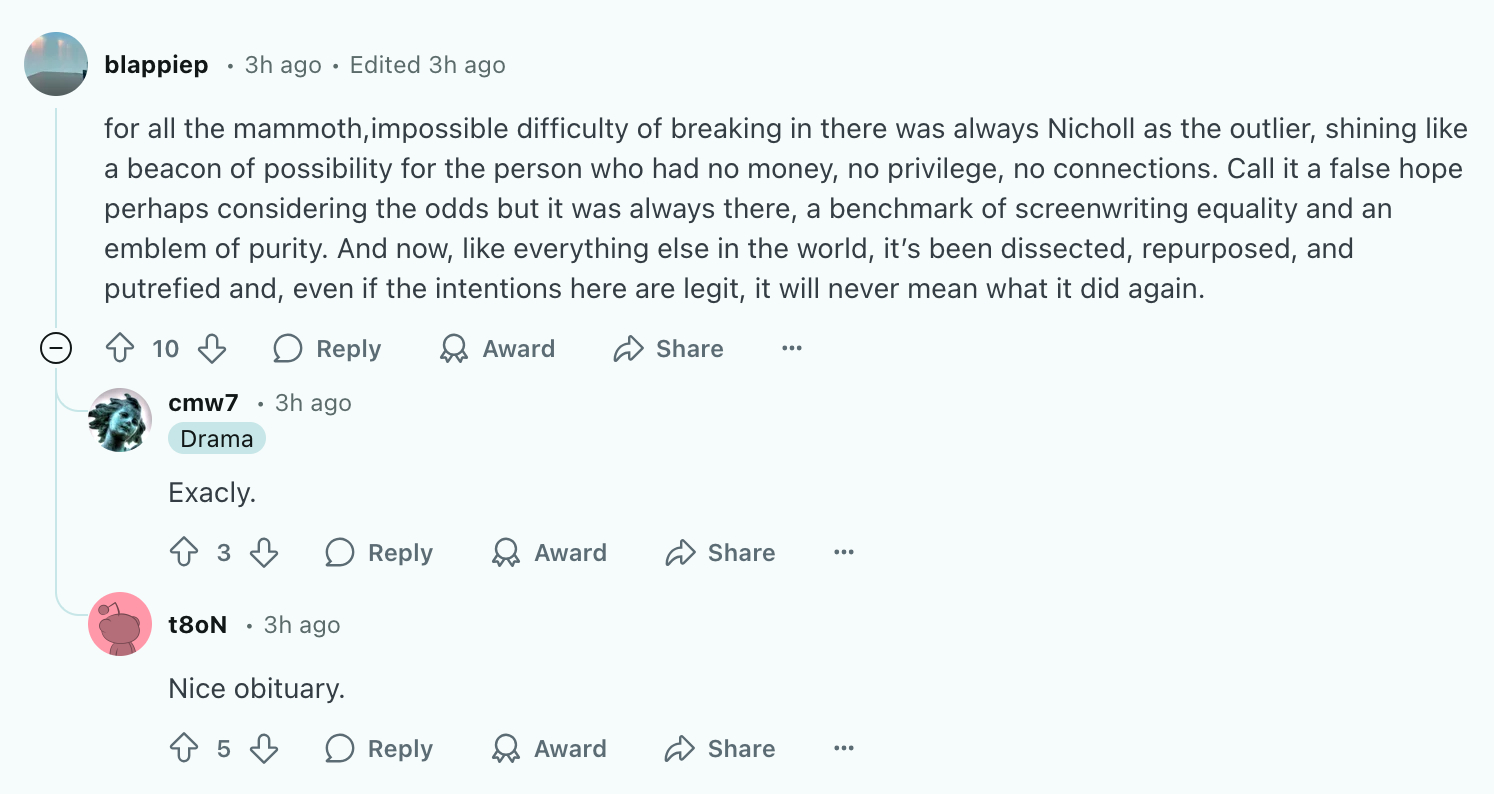Share blappiep's comment
Screen dimensions: 1494x794
coord(669,349)
